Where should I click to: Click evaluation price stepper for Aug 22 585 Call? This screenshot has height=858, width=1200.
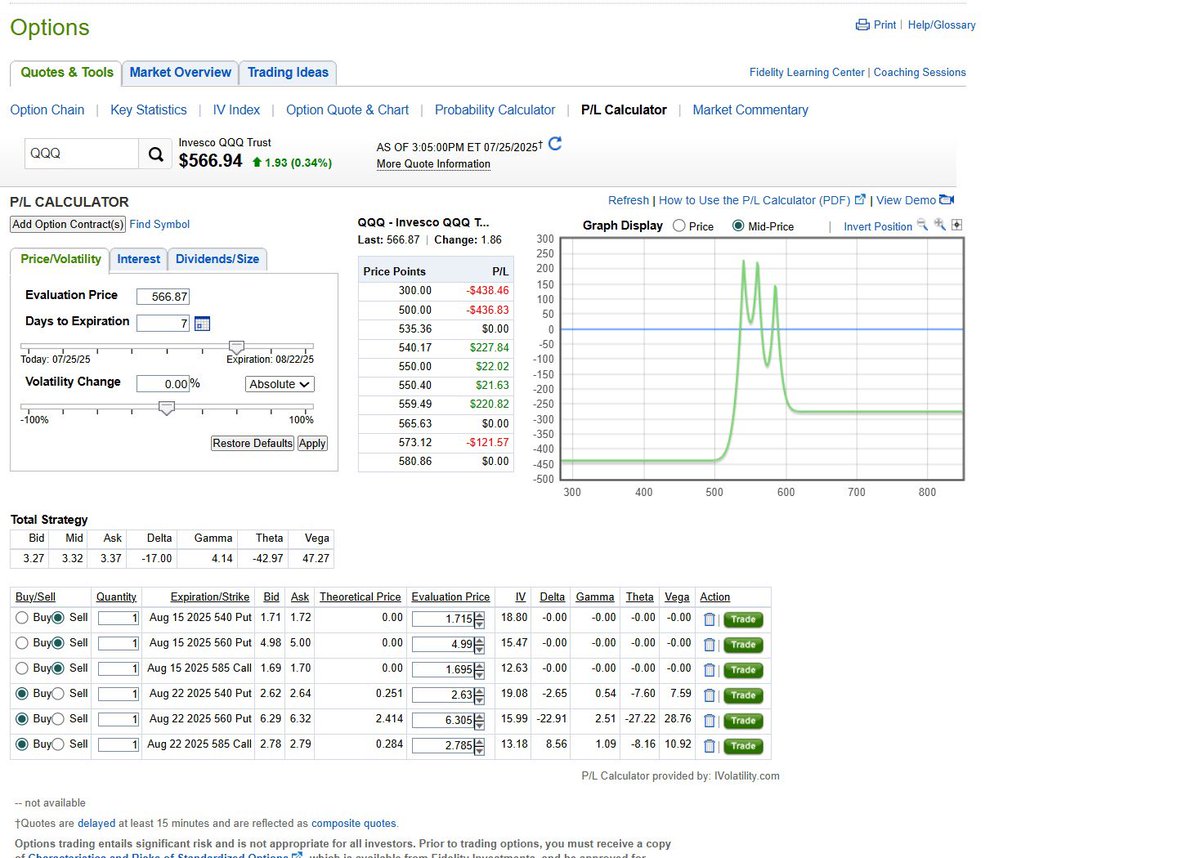tap(480, 745)
